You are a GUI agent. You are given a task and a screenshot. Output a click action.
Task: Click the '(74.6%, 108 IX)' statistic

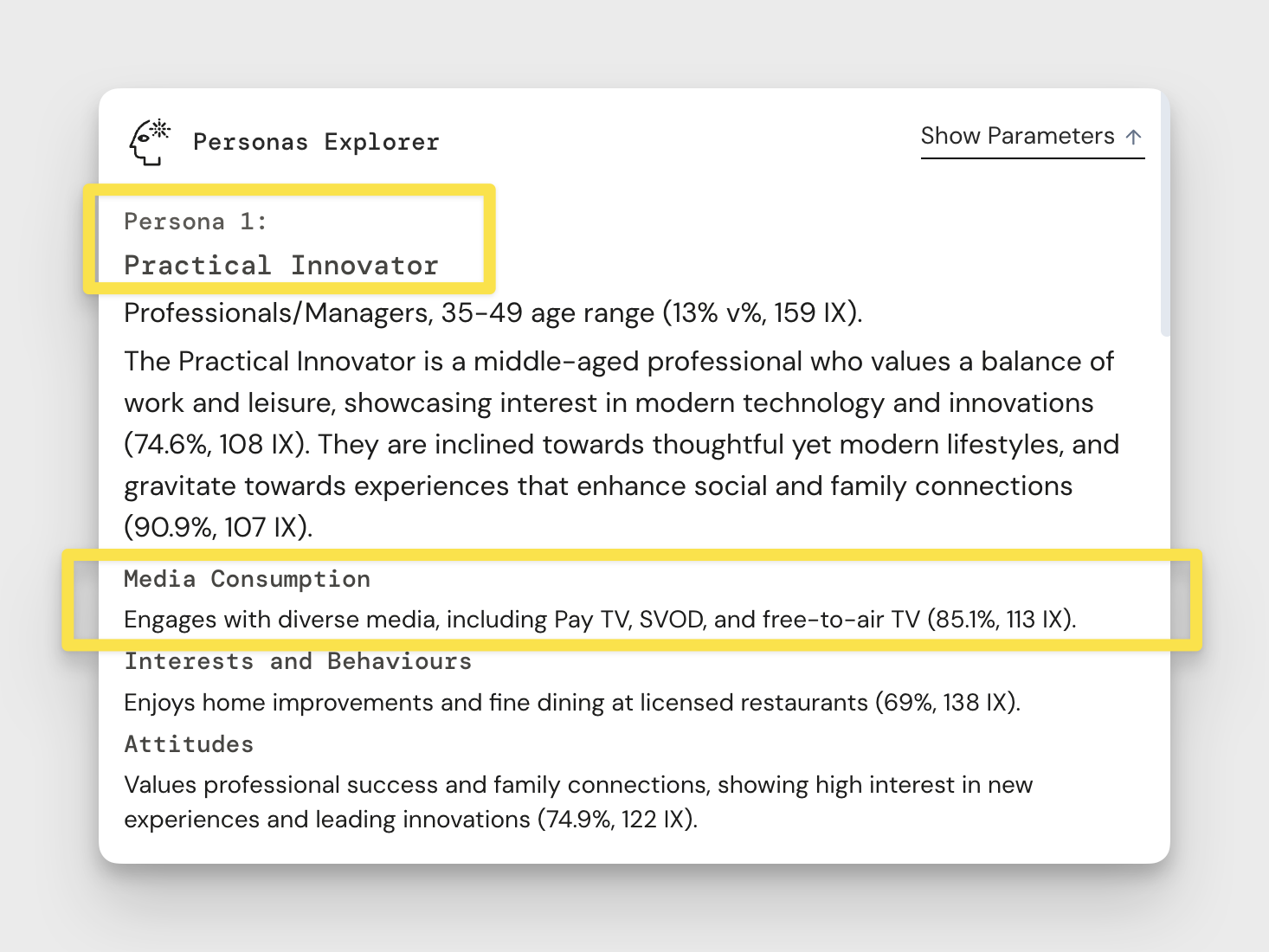click(216, 444)
